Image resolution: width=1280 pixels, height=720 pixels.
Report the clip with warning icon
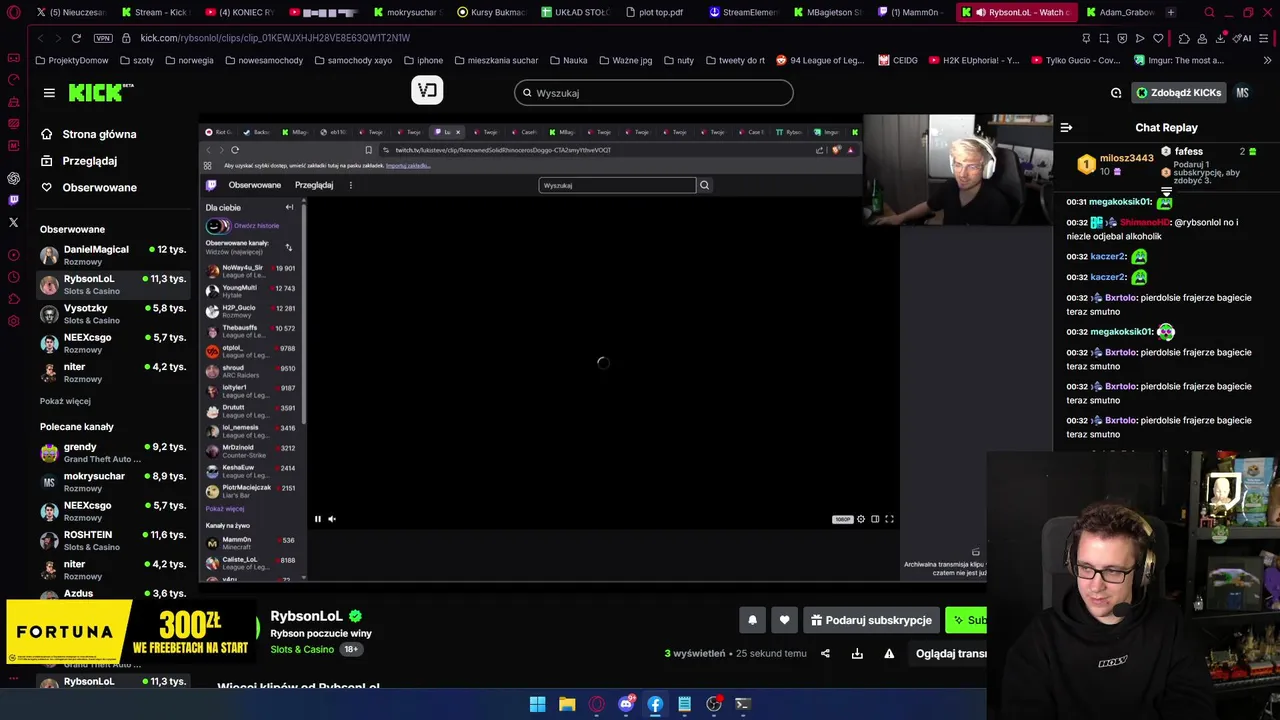click(x=889, y=653)
